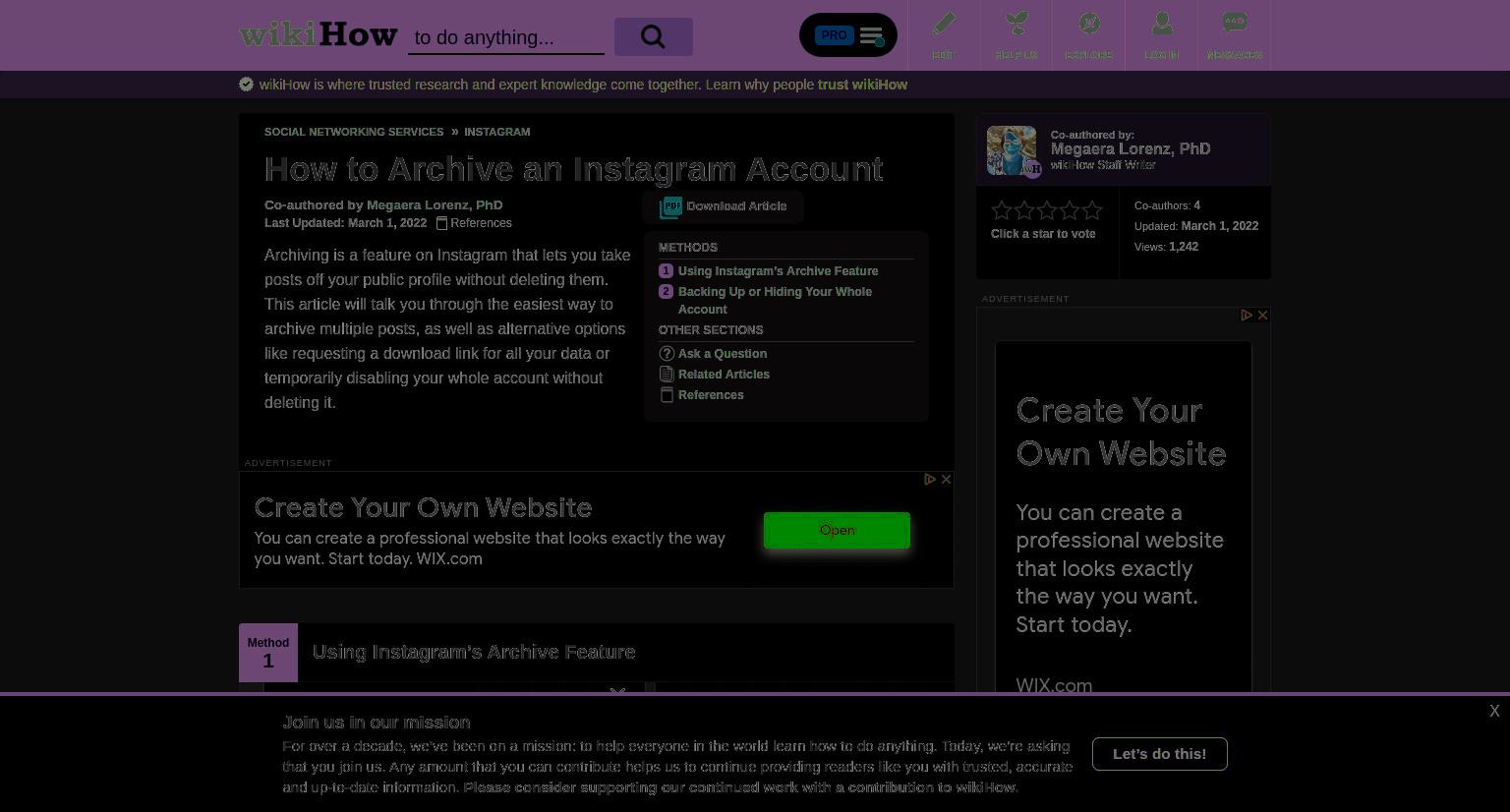Screen dimensions: 1510x812
Task: Dismiss the Join us mission banner
Action: pyautogui.click(x=1494, y=711)
